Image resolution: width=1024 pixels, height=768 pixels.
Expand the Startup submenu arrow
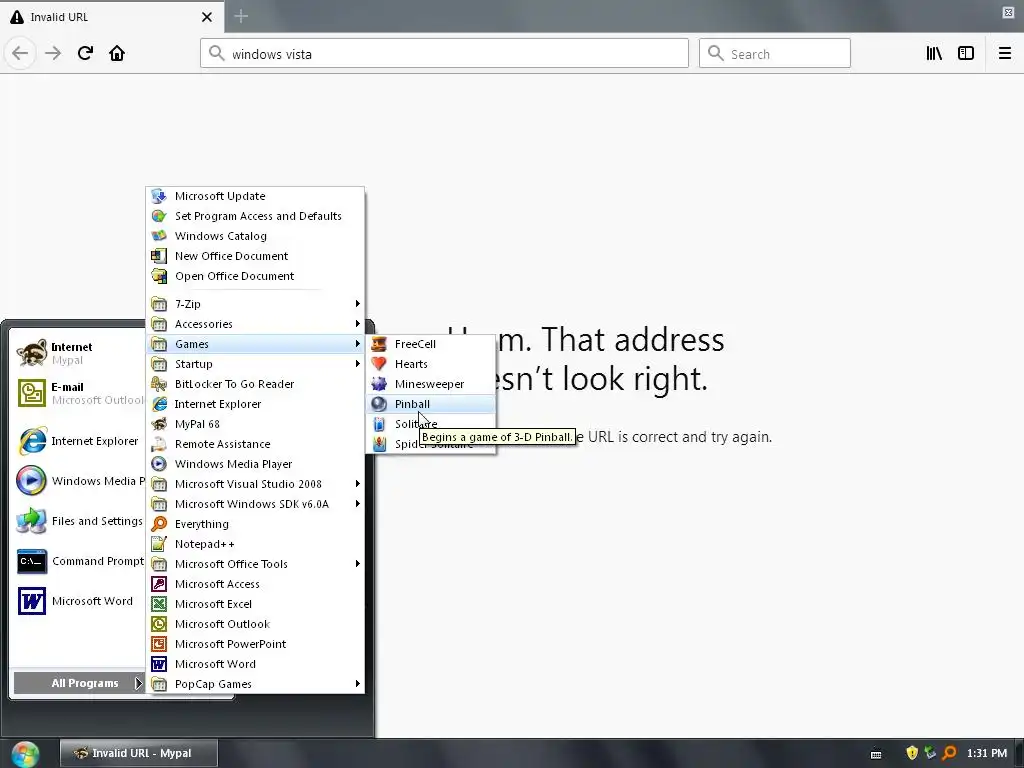(x=357, y=364)
